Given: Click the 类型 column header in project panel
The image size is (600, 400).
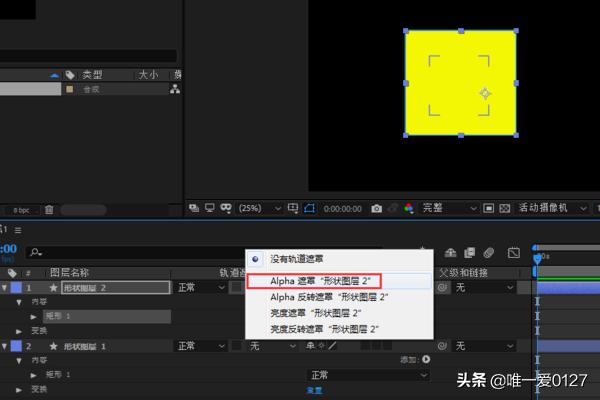Looking at the screenshot, I should click(92, 75).
